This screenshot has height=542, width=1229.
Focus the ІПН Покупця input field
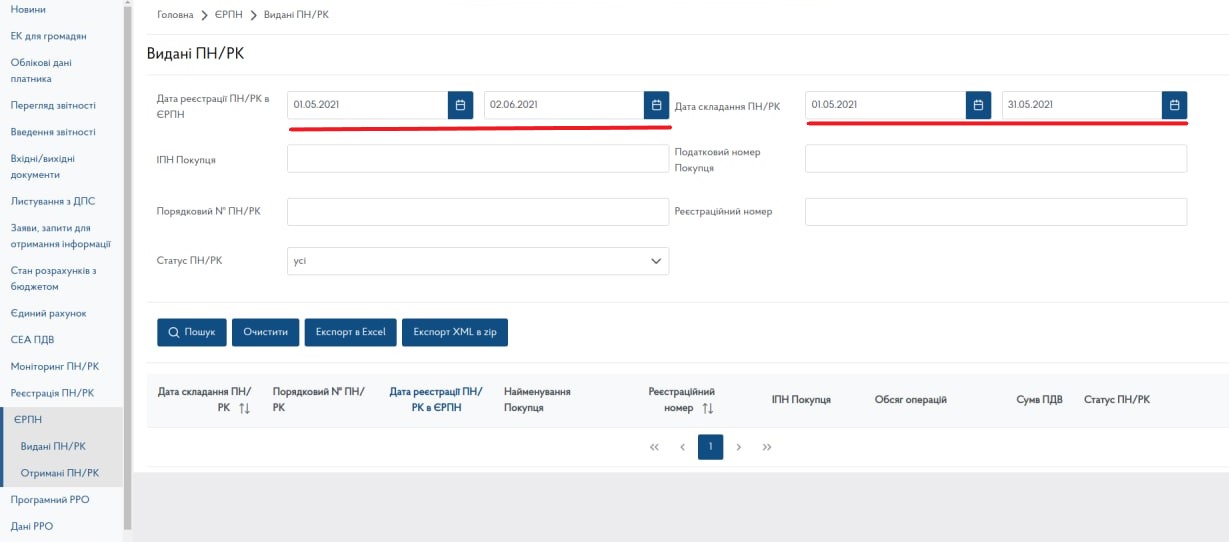(478, 159)
